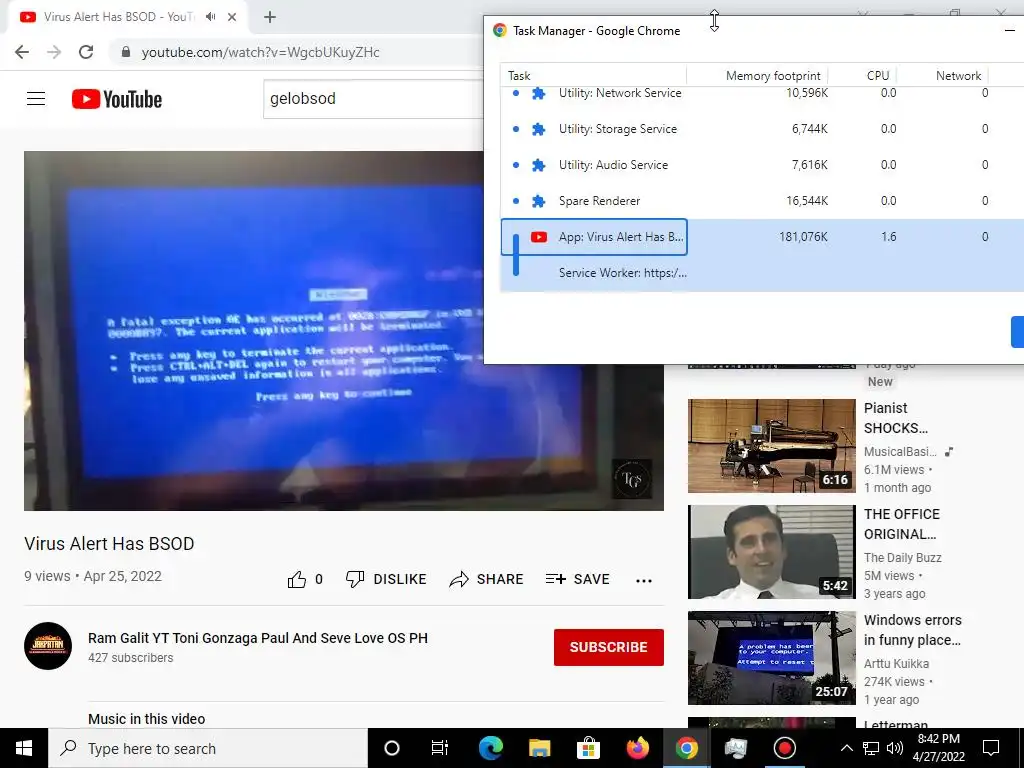The image size is (1024, 768).
Task: Click the red record app icon on taskbar
Action: tap(784, 748)
